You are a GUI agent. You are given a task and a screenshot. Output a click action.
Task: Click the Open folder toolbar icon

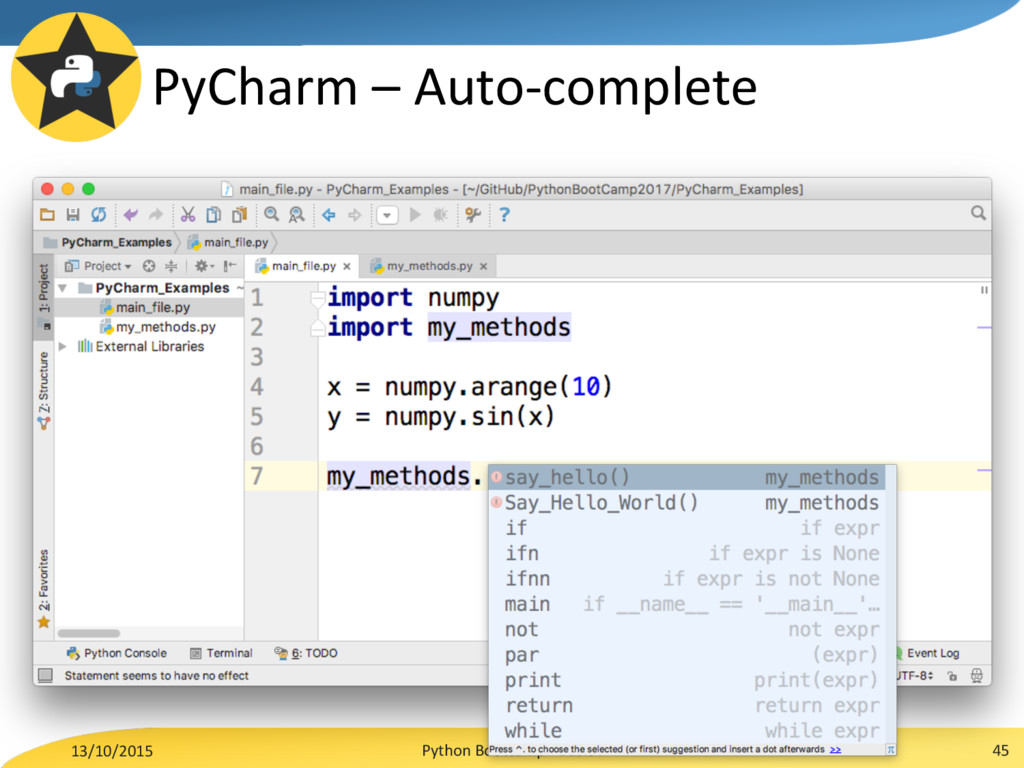[x=47, y=215]
